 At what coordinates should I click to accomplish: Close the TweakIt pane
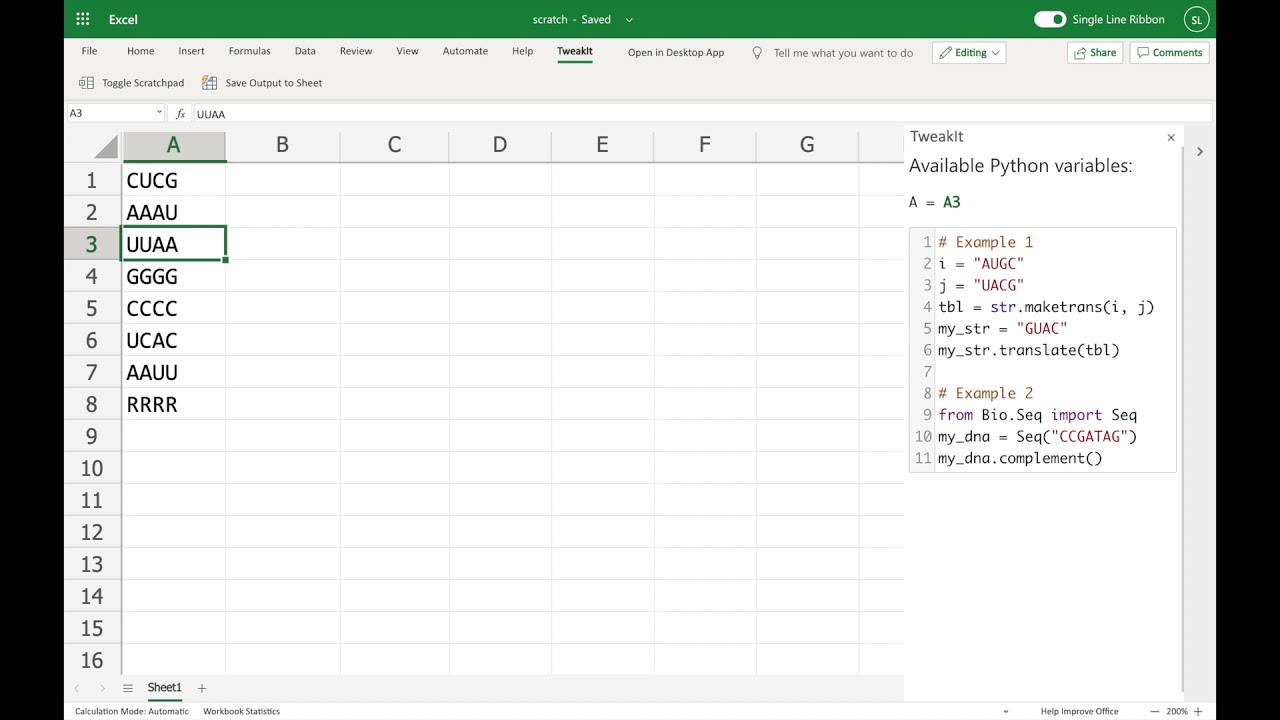(1171, 137)
